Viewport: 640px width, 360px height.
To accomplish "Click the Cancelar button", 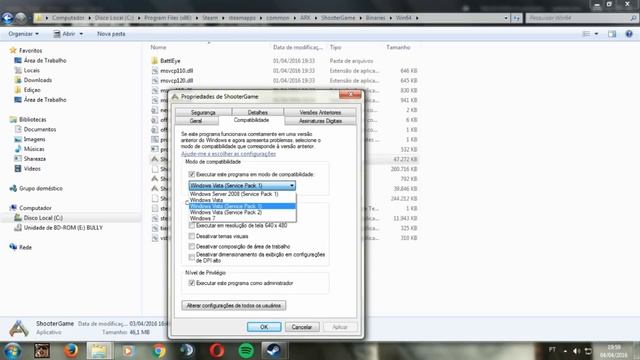I will (302, 327).
